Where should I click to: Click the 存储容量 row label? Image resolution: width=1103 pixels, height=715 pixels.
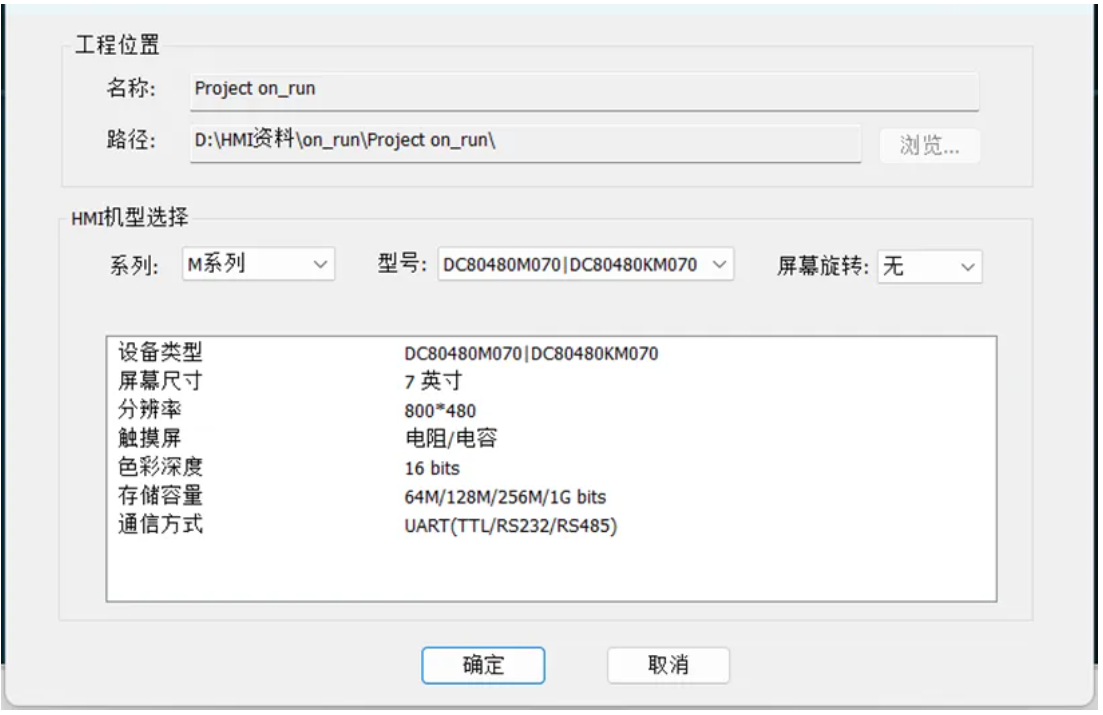[x=160, y=496]
